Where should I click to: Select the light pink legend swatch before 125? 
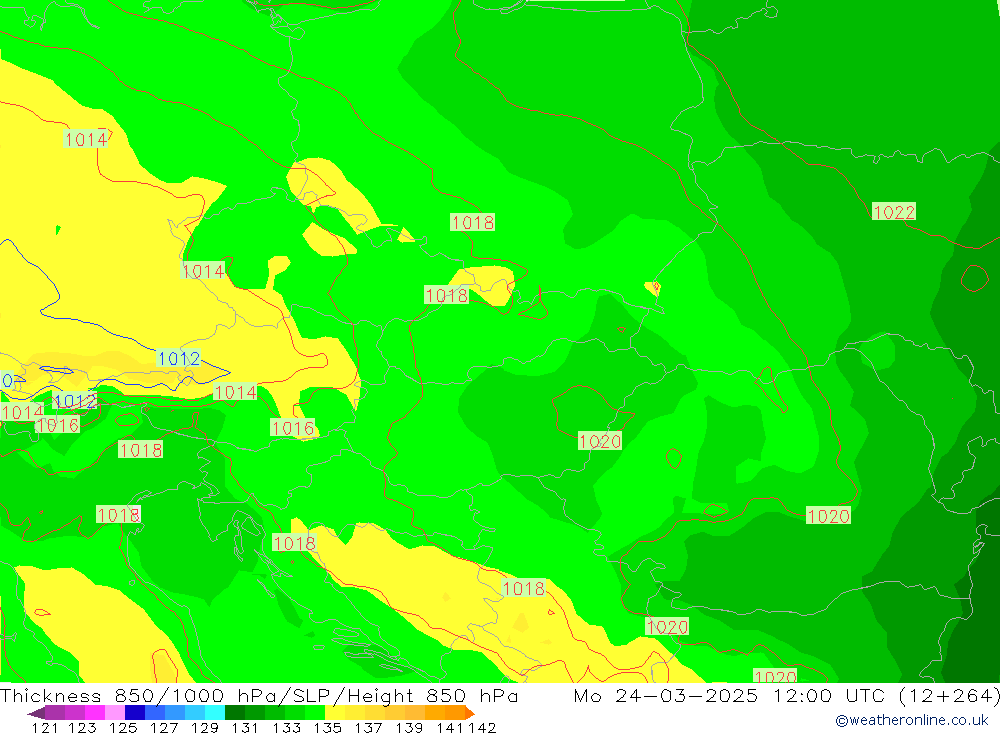click(115, 712)
